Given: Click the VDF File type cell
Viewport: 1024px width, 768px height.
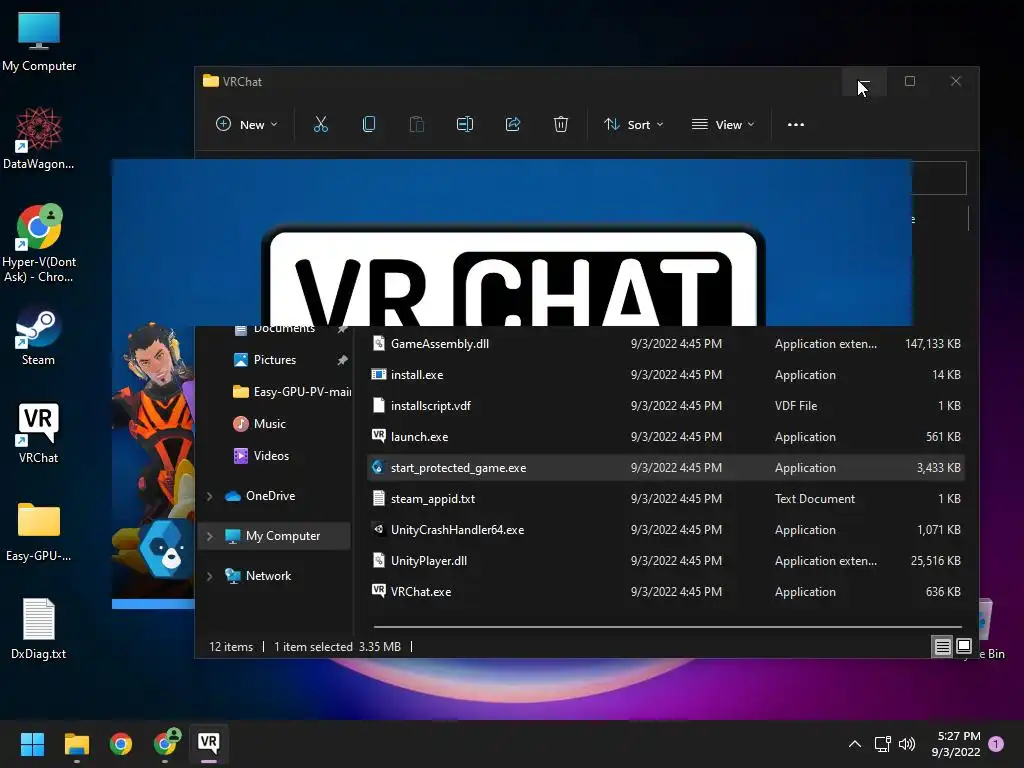Looking at the screenshot, I should coord(795,406).
